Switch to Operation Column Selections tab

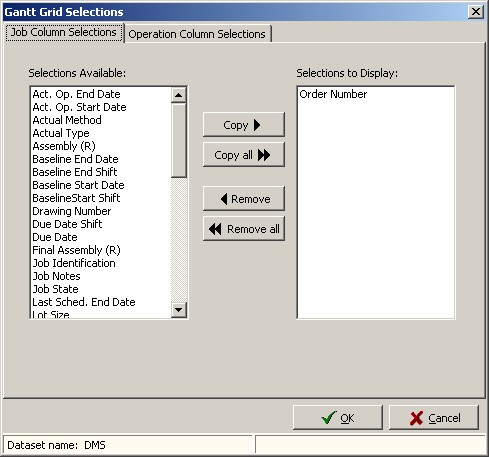(197, 34)
